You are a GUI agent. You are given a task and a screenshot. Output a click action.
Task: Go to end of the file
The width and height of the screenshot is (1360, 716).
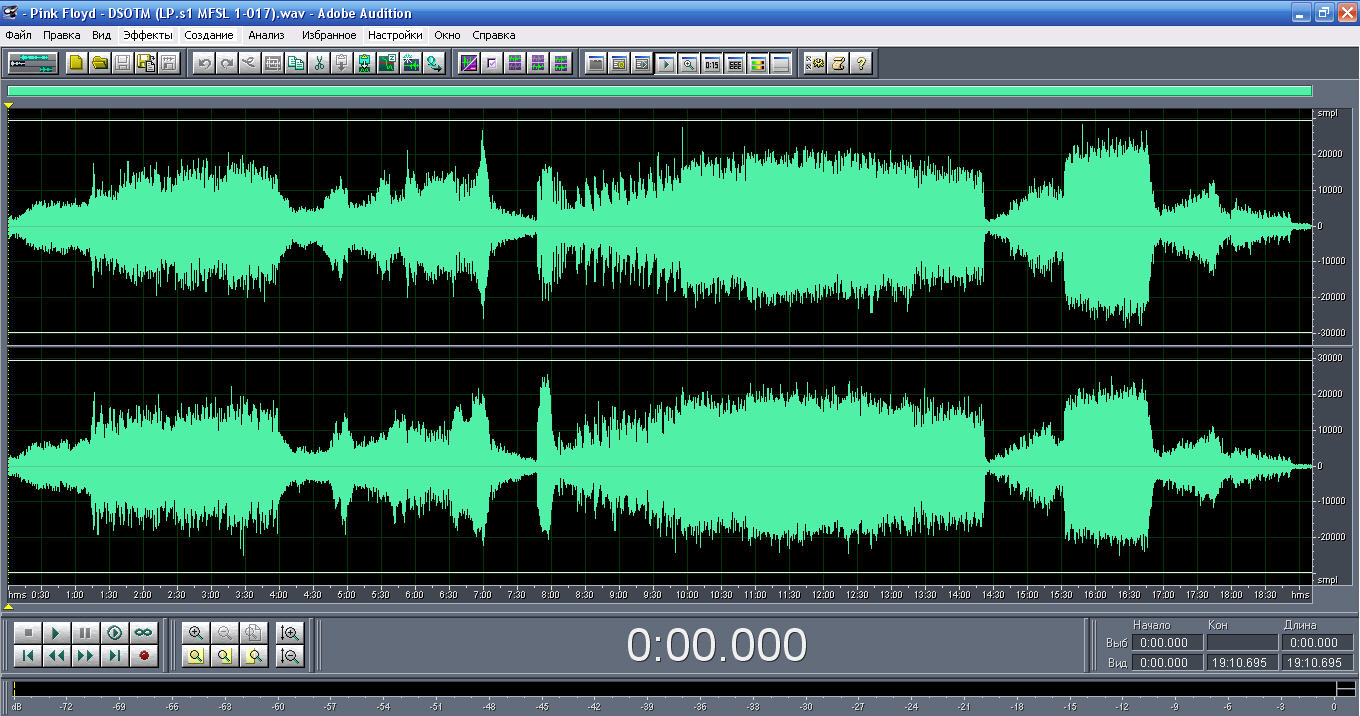coord(115,656)
